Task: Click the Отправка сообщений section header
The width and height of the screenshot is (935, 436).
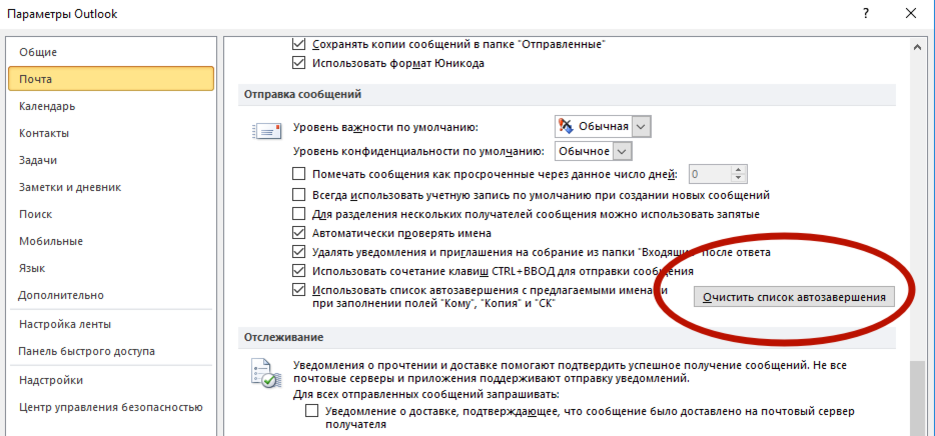Action: (x=302, y=94)
